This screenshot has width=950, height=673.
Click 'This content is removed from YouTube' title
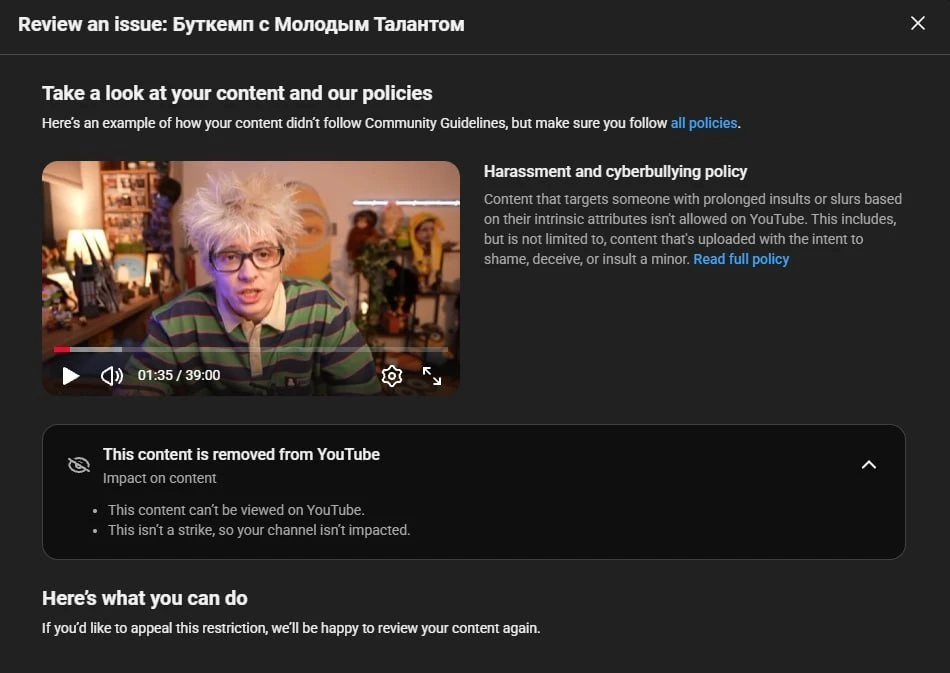tap(241, 454)
